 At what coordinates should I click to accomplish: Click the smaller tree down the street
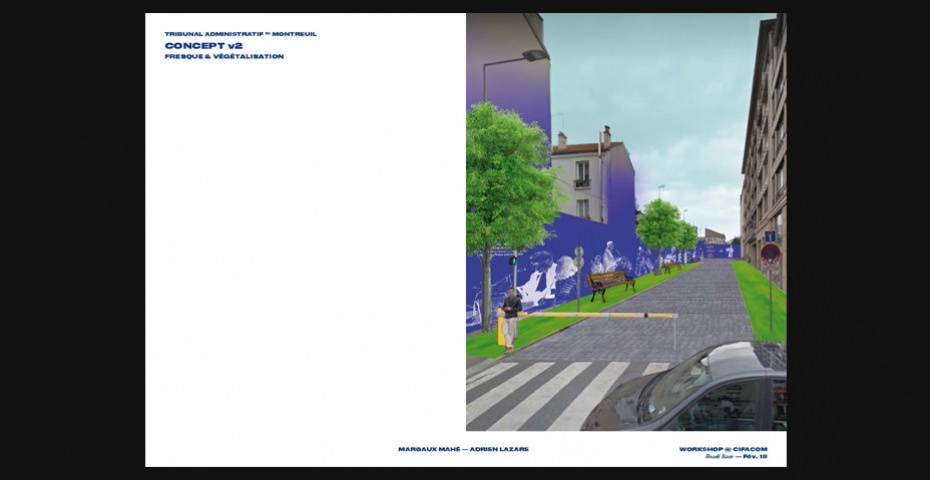click(x=659, y=225)
